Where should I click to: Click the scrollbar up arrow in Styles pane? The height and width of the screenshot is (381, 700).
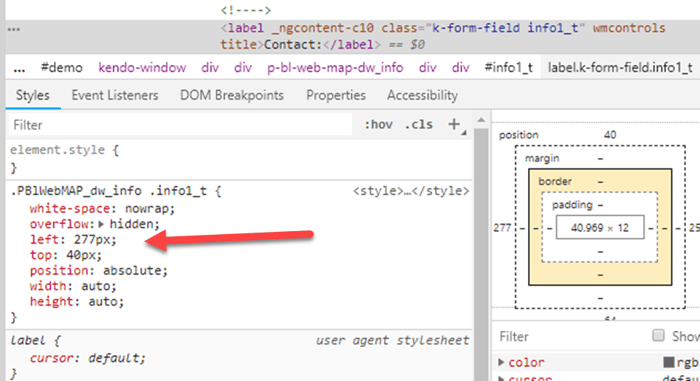tap(481, 120)
